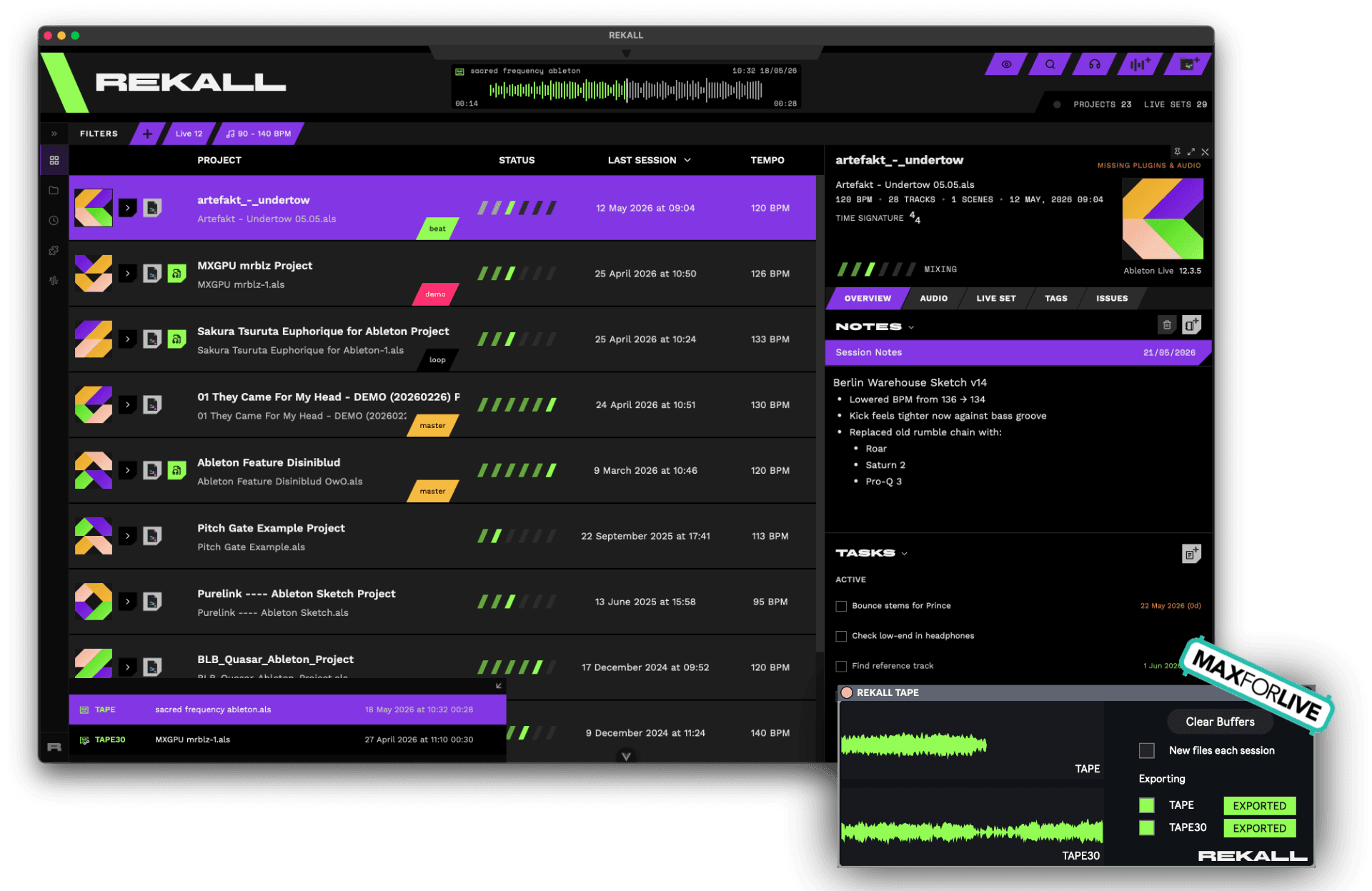
Task: Open the Tasks section dropdown
Action: pos(905,554)
